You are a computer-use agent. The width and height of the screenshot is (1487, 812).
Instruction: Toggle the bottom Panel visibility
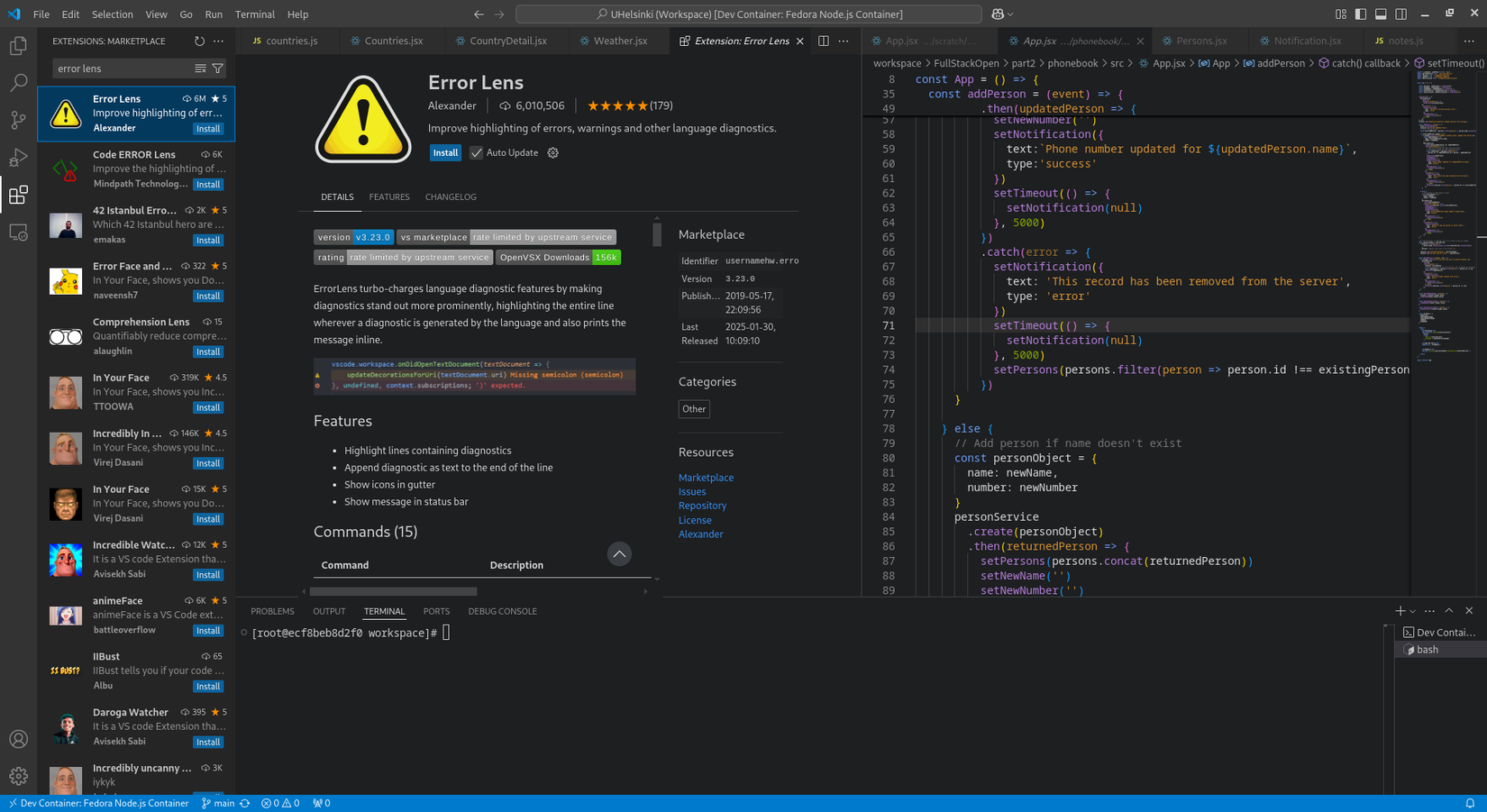[x=1381, y=14]
